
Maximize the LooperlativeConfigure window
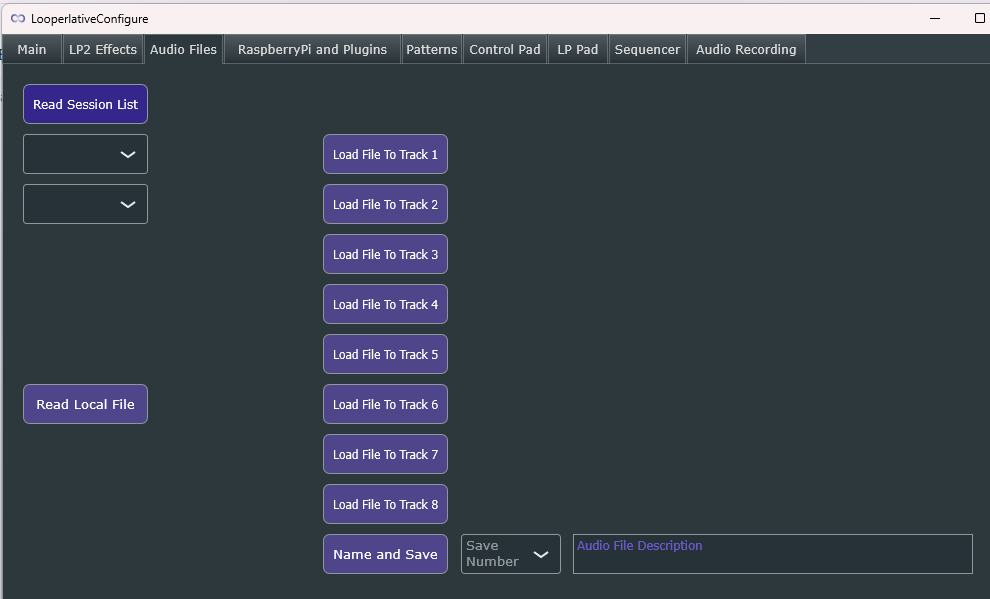980,18
